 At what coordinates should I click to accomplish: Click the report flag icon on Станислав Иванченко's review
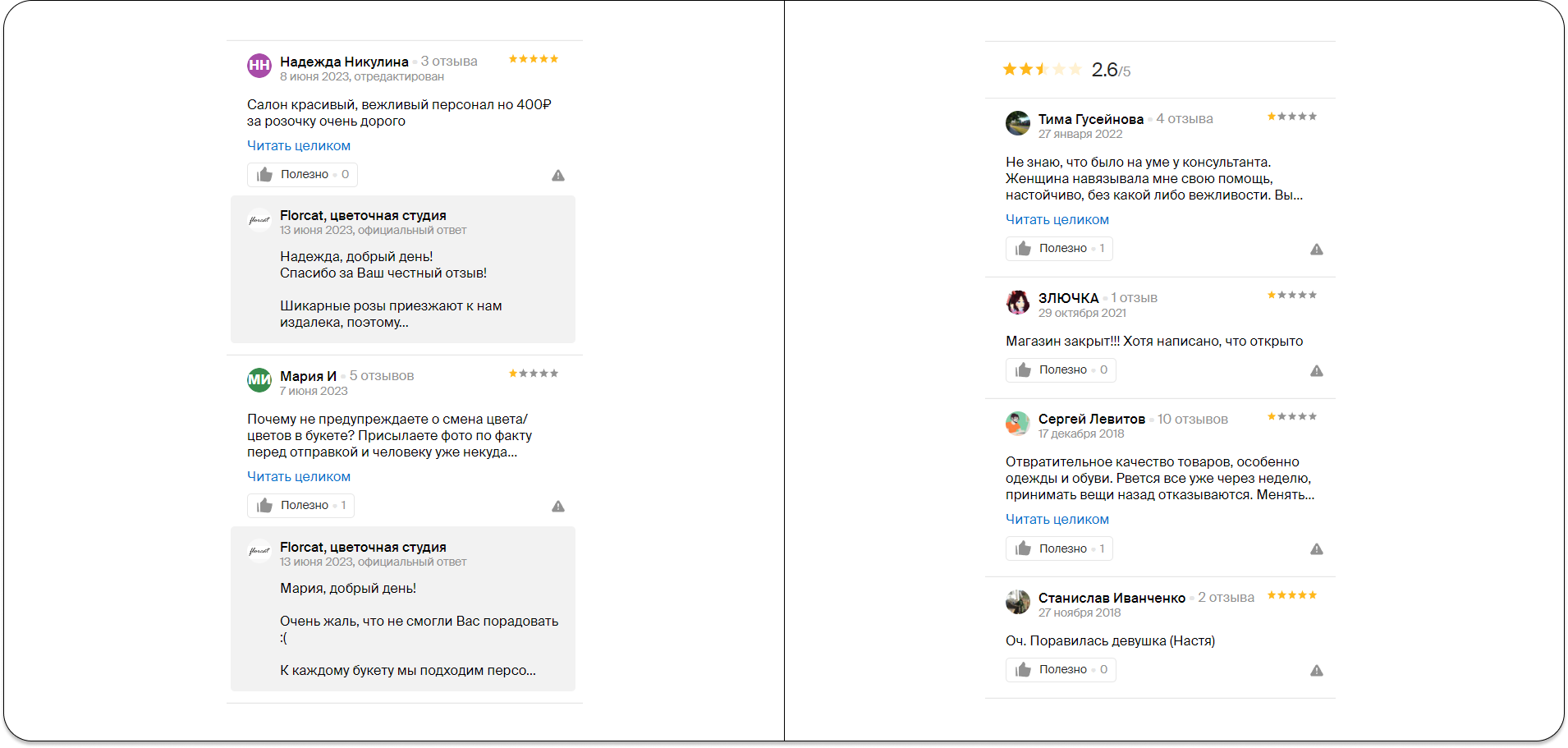click(x=1318, y=669)
